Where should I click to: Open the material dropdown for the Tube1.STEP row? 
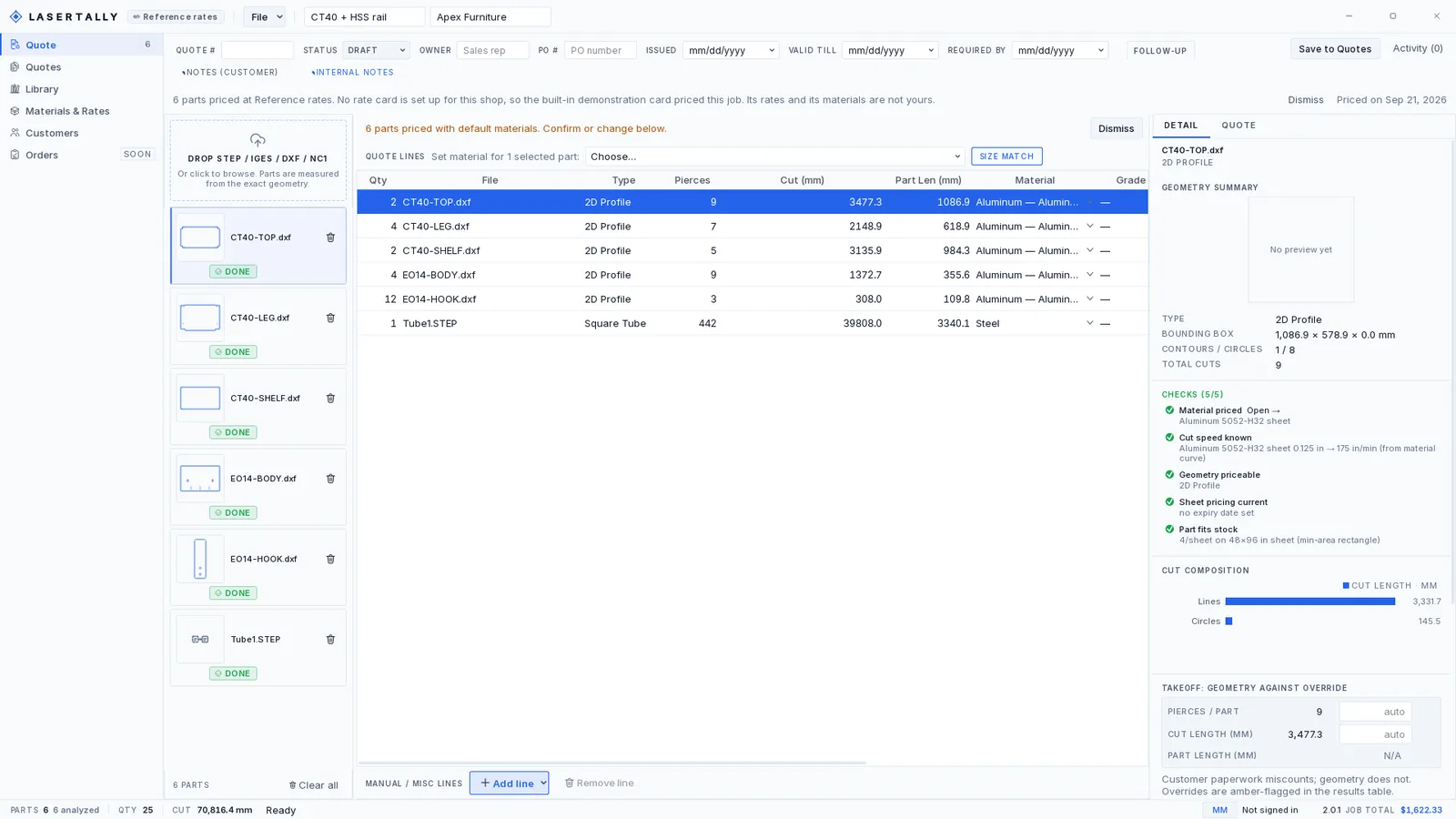click(1089, 323)
